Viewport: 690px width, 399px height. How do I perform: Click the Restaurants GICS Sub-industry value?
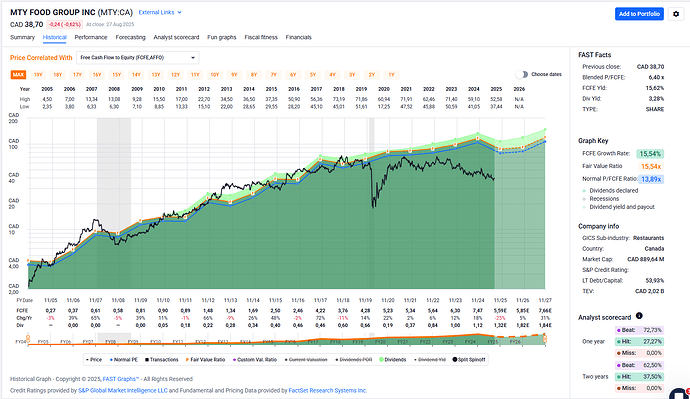[x=648, y=238]
